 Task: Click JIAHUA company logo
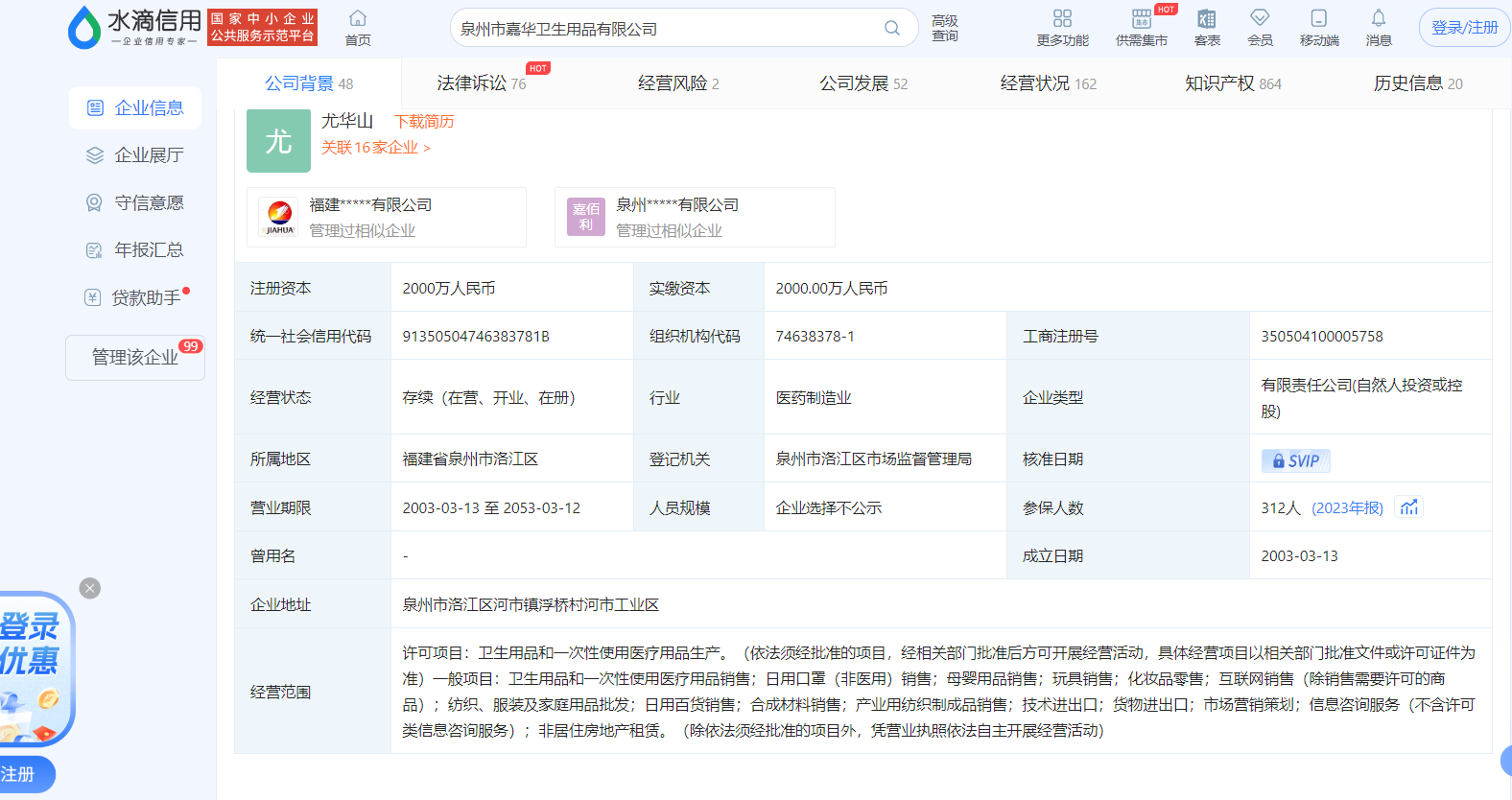click(279, 218)
